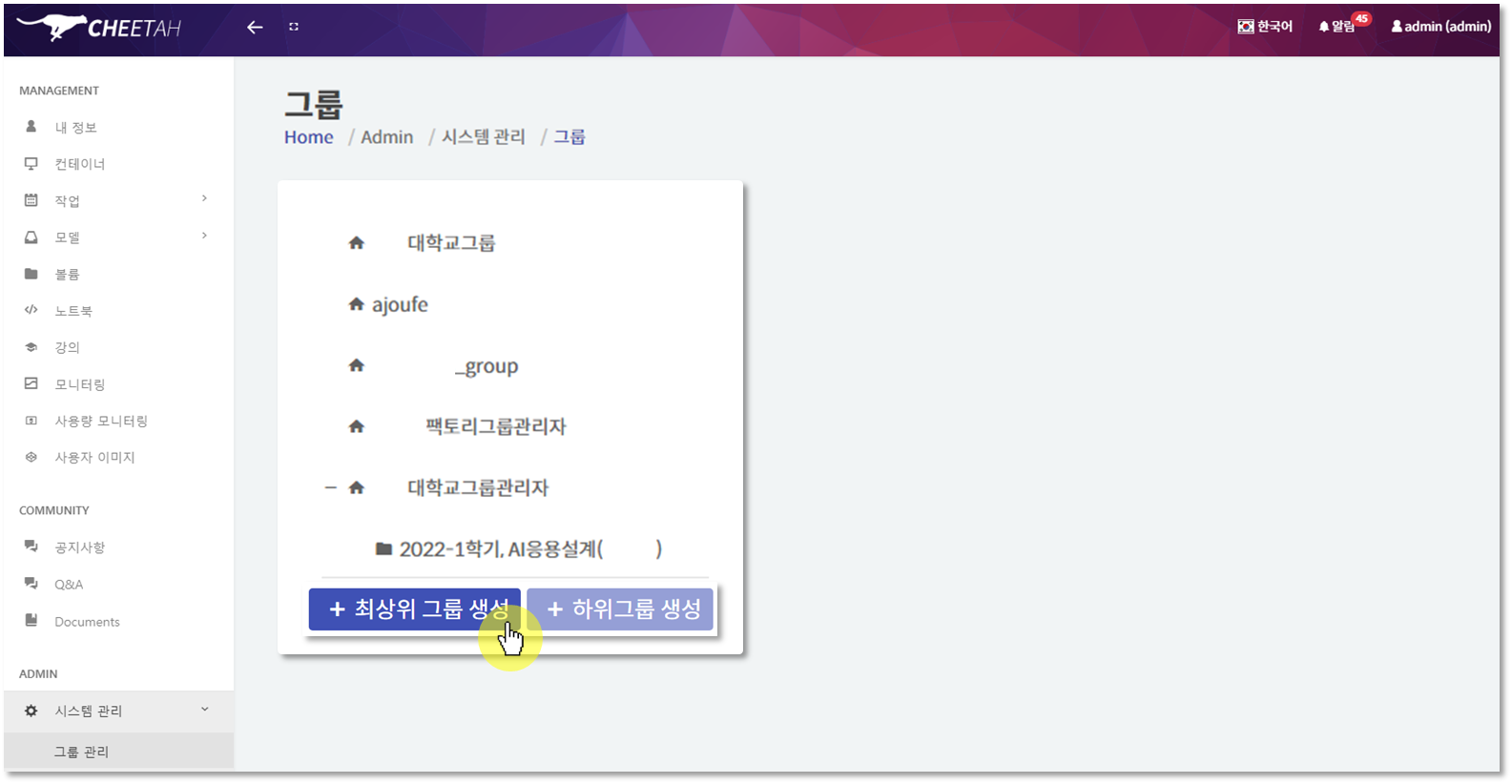Open 강의 menu item

(x=67, y=347)
